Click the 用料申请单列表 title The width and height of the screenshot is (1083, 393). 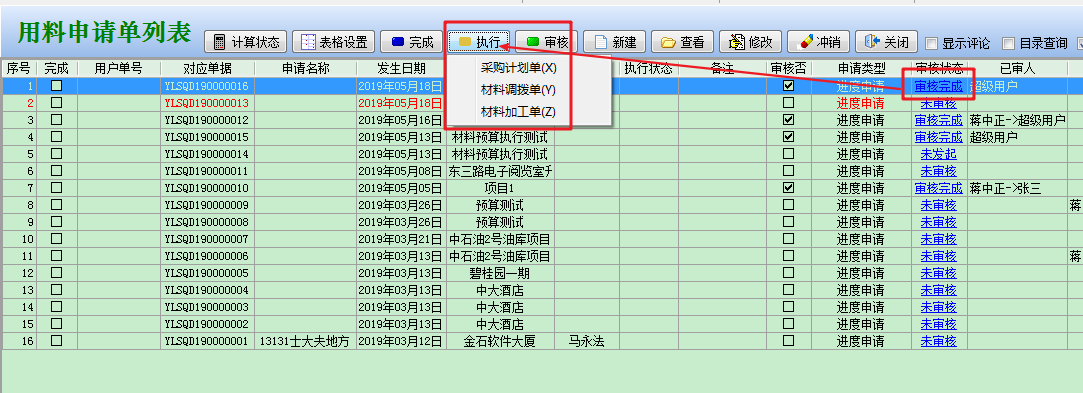pyautogui.click(x=104, y=32)
